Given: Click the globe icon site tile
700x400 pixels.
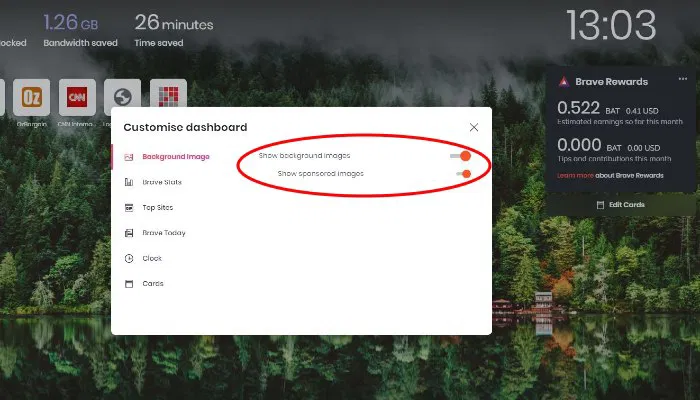Looking at the screenshot, I should coord(123,98).
